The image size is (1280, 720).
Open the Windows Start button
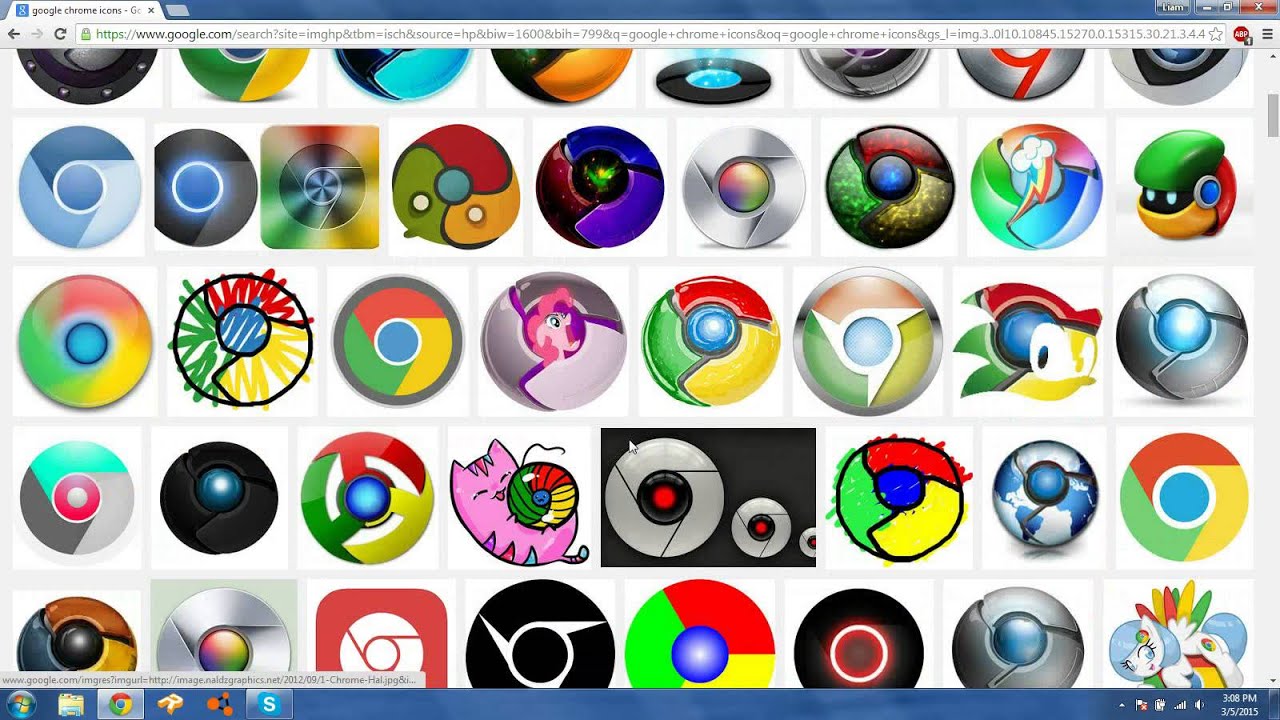(20, 705)
